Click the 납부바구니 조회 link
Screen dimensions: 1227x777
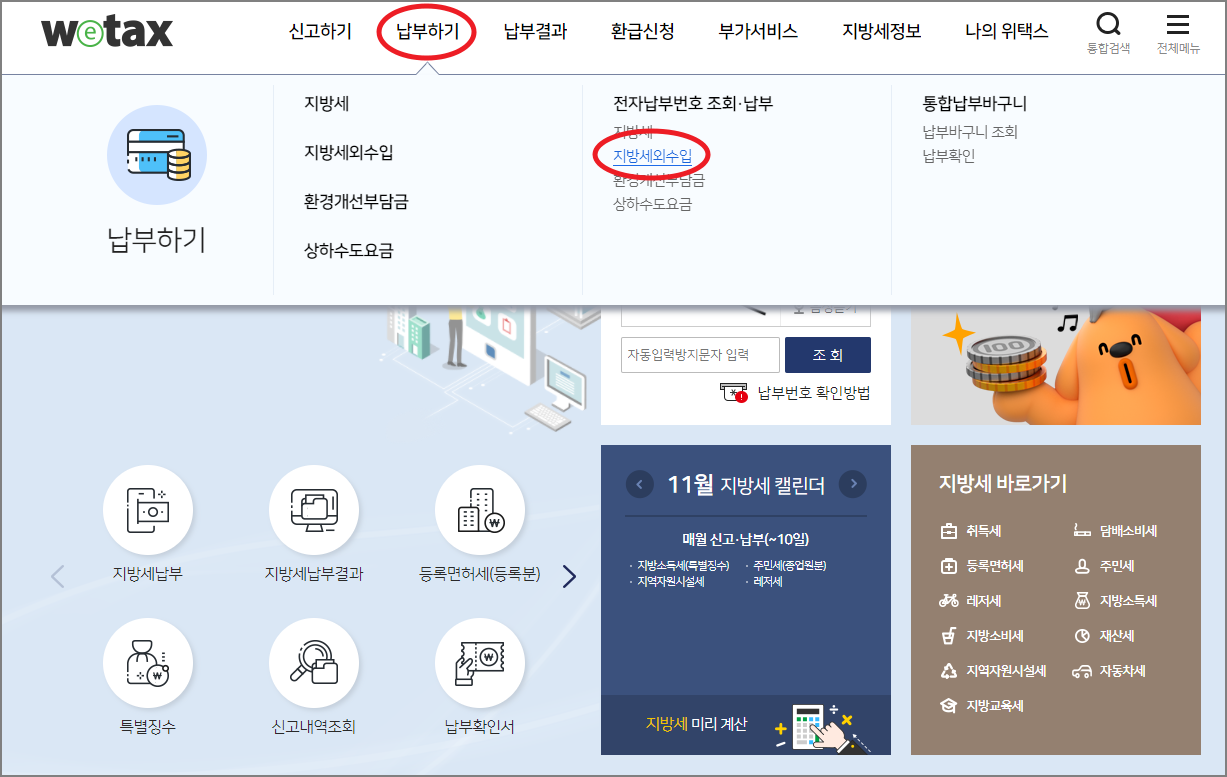[970, 132]
